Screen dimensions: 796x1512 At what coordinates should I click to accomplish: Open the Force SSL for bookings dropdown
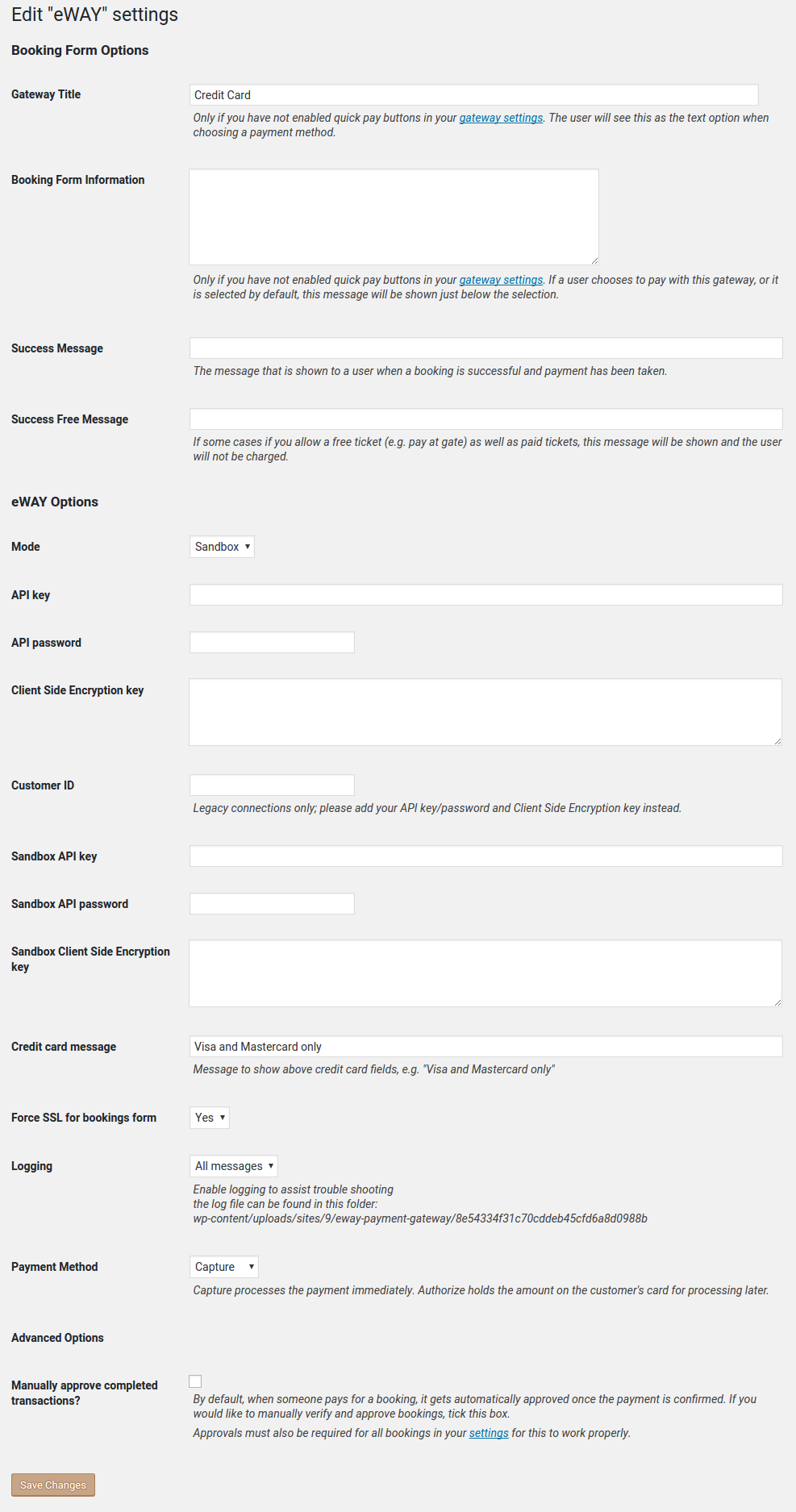[210, 1118]
